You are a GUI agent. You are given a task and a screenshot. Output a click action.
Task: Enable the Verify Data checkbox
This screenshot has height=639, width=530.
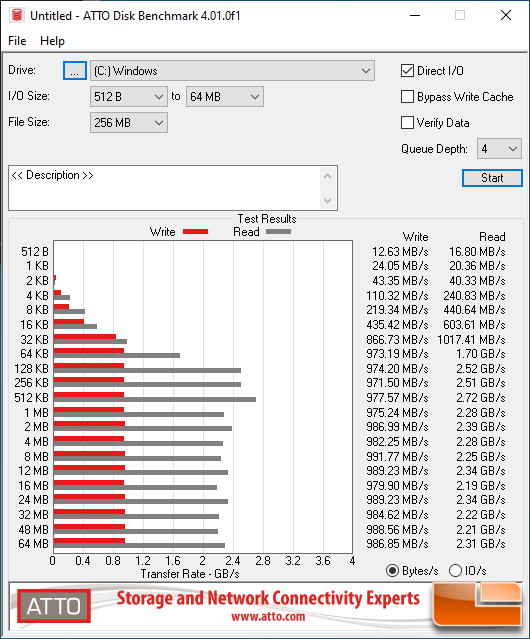tap(407, 123)
